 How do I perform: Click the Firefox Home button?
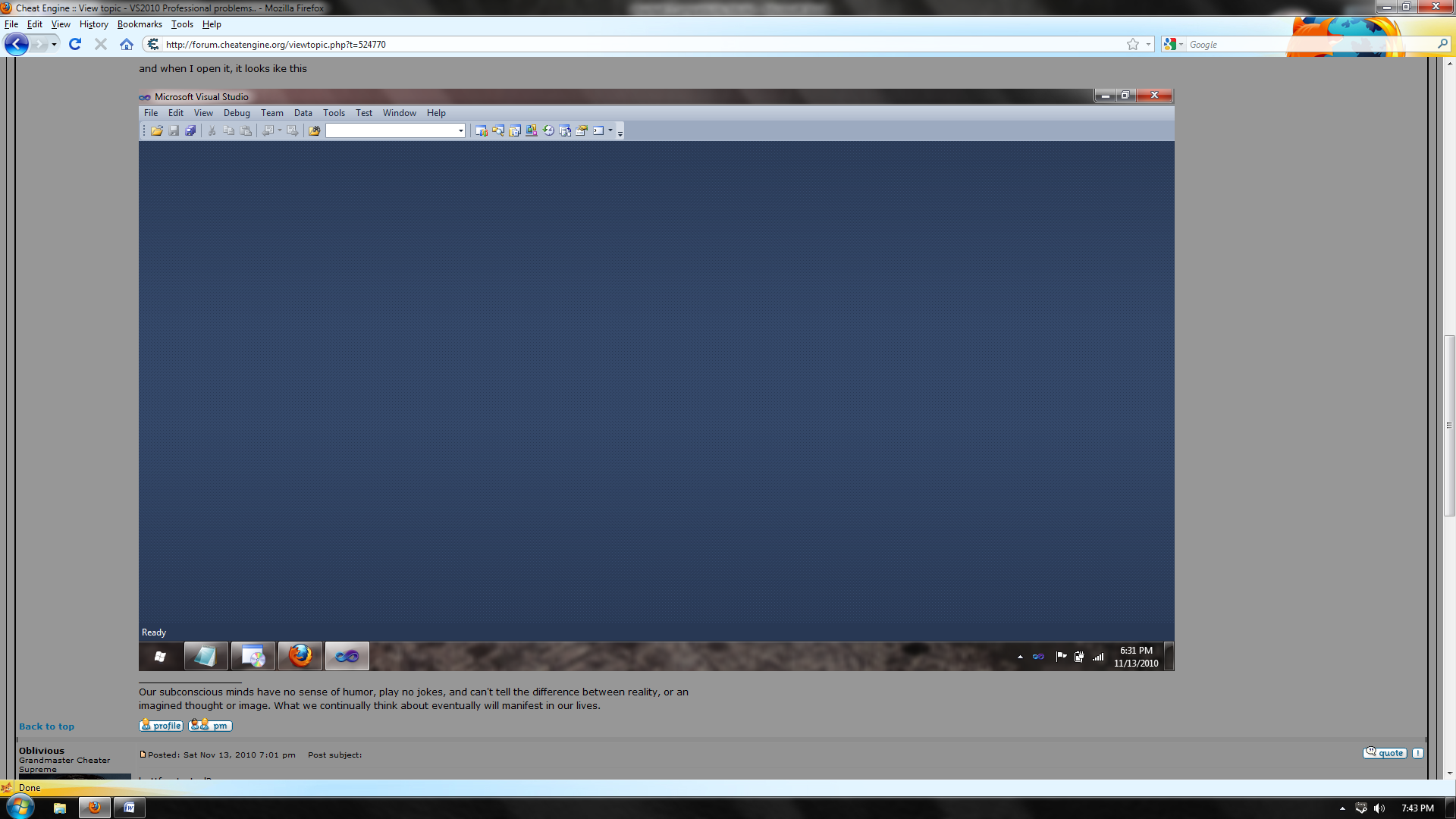127,44
